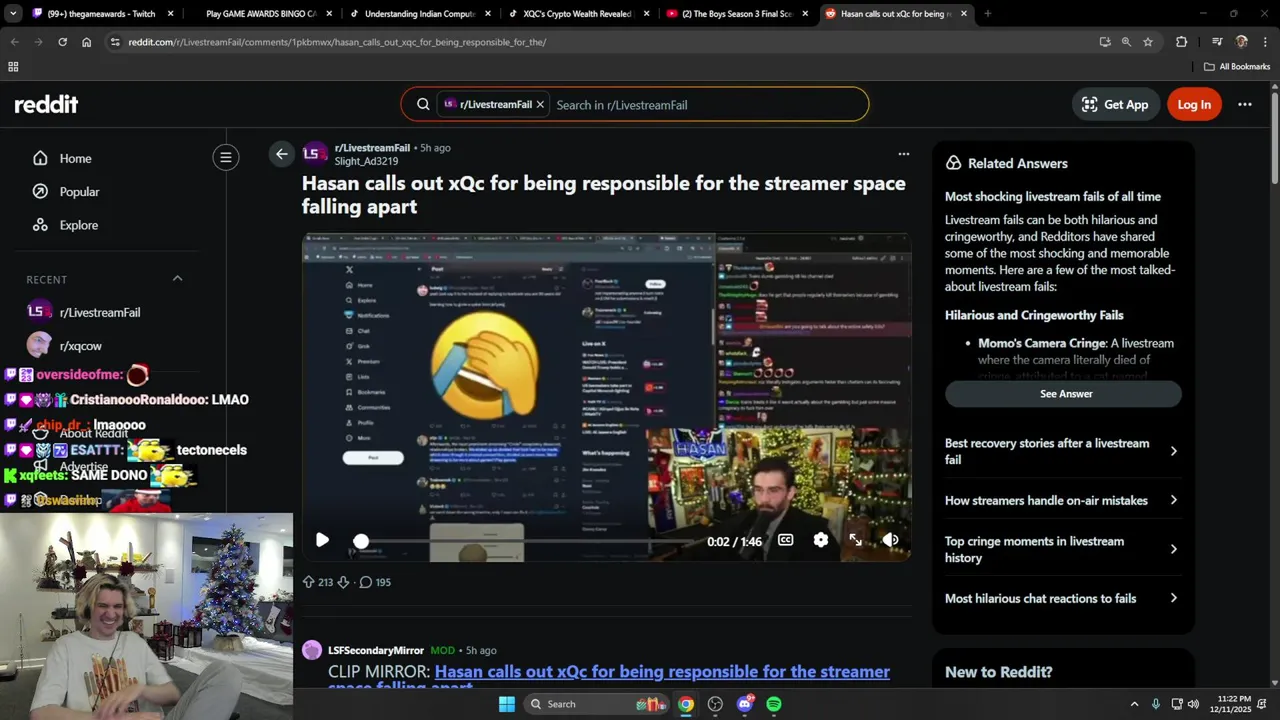Switch to Understanding Indian Compute tab
Viewport: 1280px width, 720px height.
tap(419, 14)
